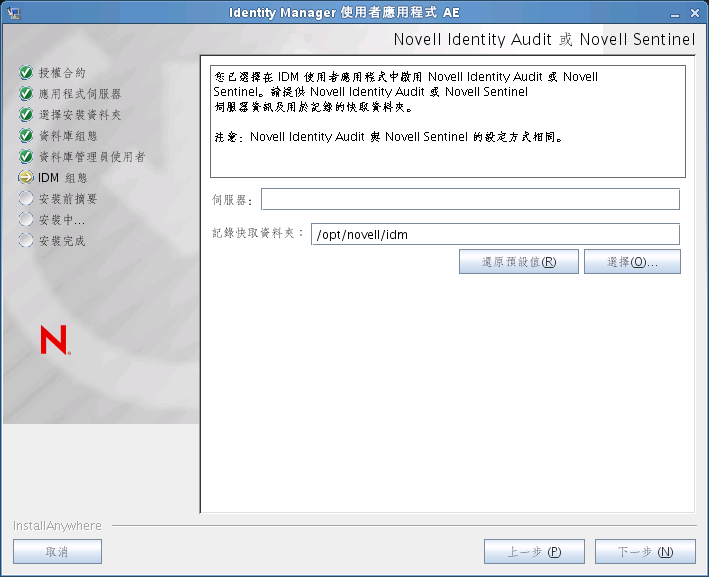
Task: Click the empty circle icon beside 安裝完成
Action: (x=26, y=240)
